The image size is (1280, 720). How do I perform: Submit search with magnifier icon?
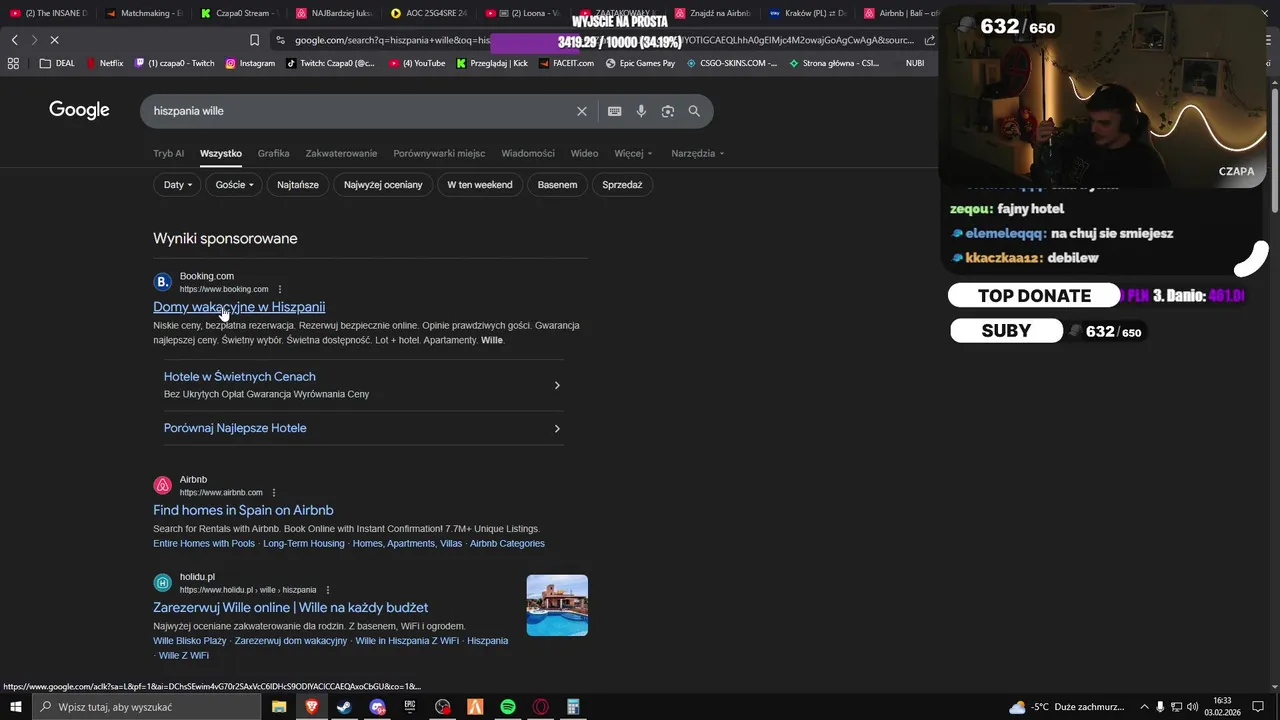(x=694, y=111)
